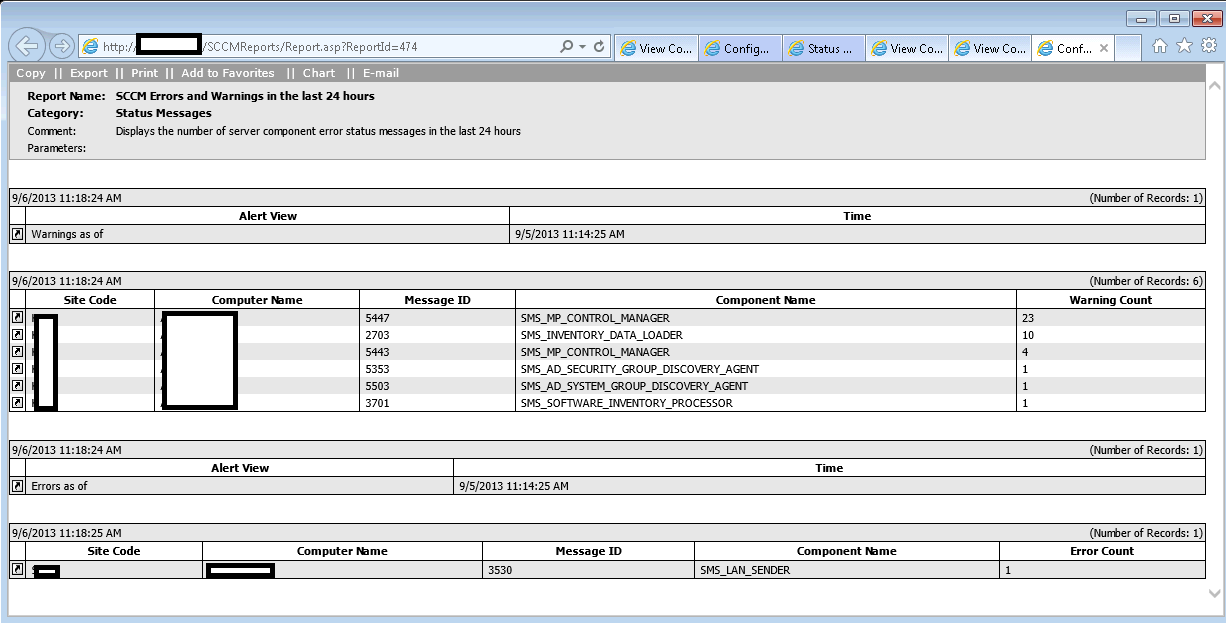Click the message ID '2703' cell

(437, 335)
